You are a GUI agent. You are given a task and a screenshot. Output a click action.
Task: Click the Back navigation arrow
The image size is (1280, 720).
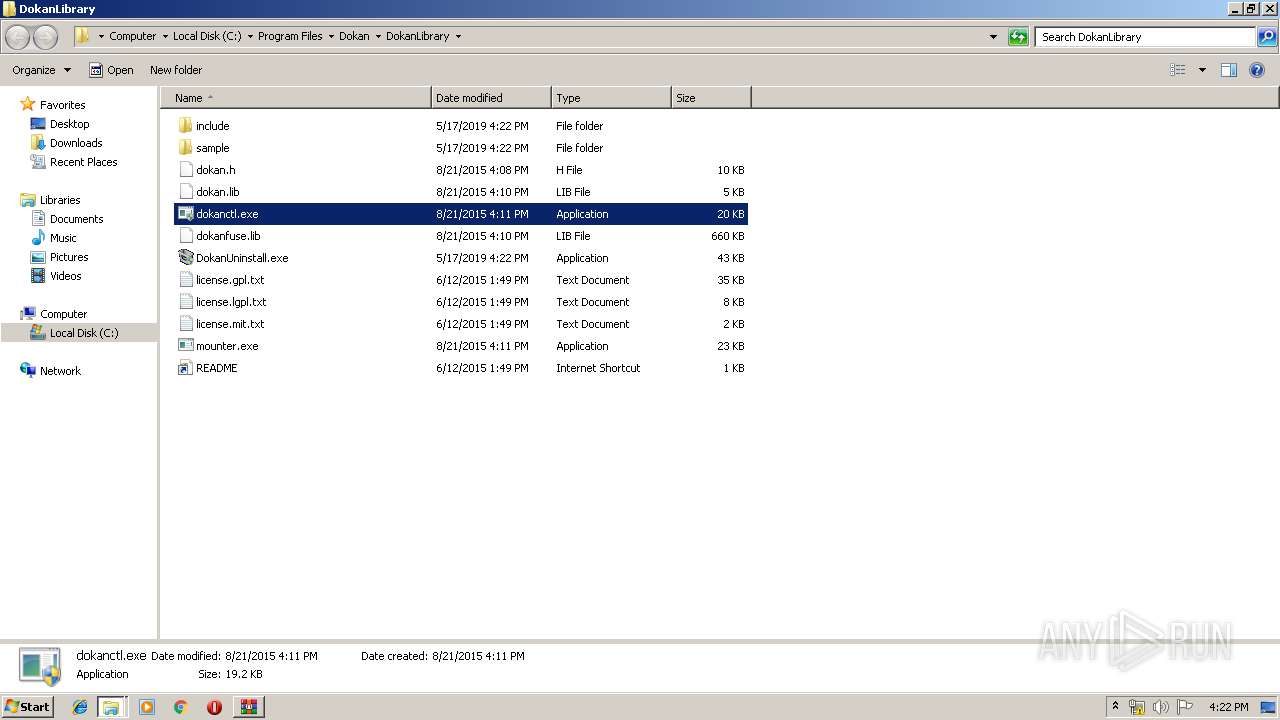coord(18,37)
